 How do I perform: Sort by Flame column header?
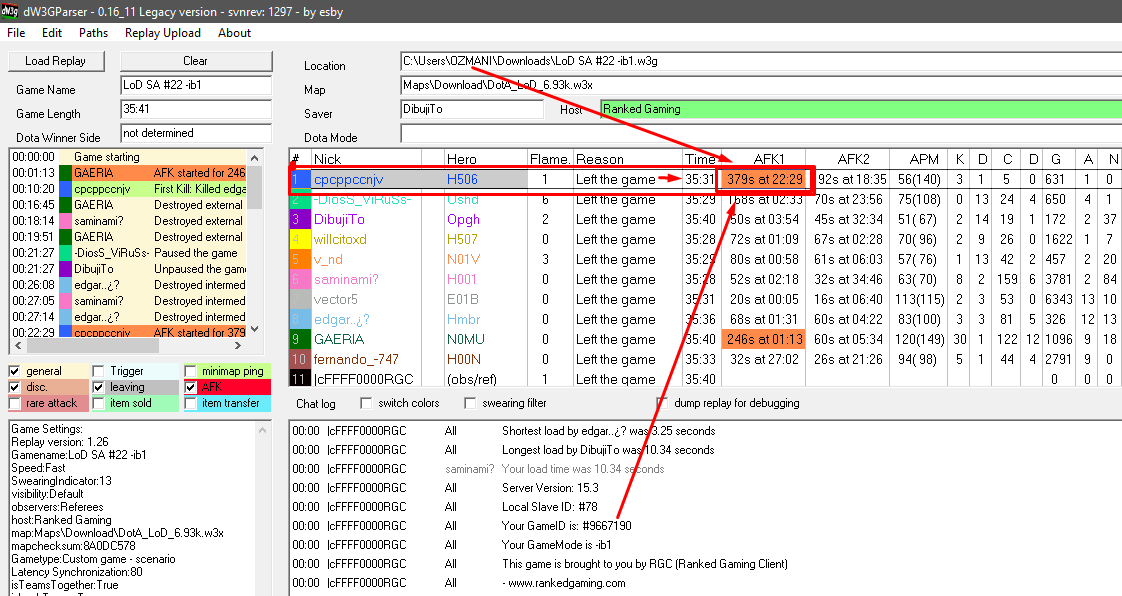click(550, 159)
